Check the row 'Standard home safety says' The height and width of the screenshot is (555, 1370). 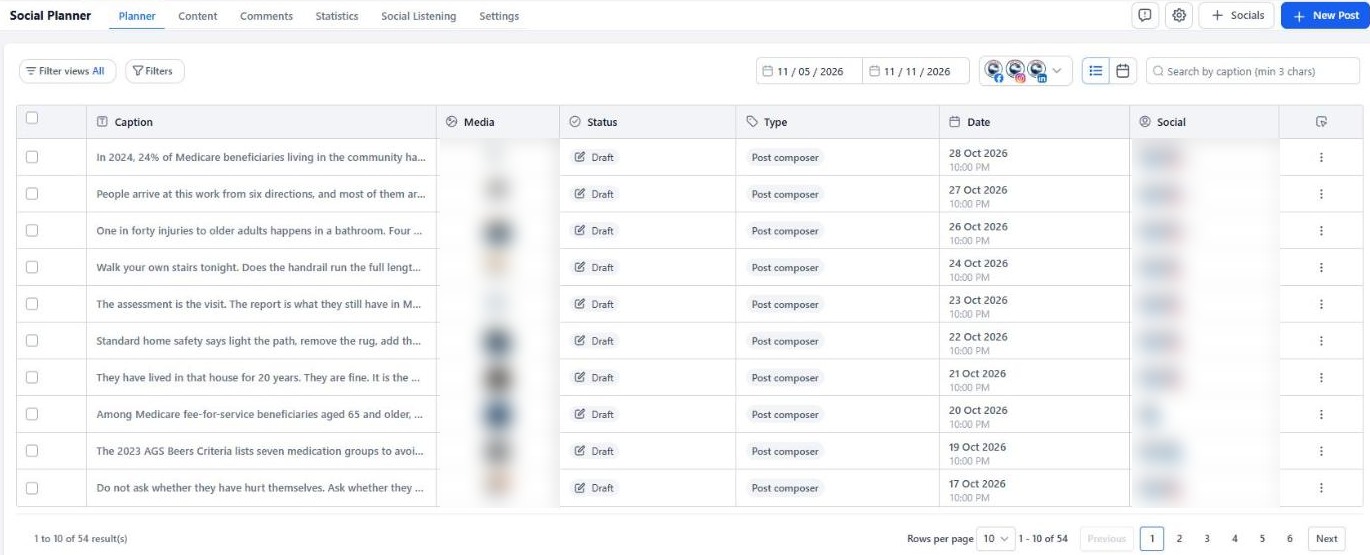pyautogui.click(x=32, y=340)
